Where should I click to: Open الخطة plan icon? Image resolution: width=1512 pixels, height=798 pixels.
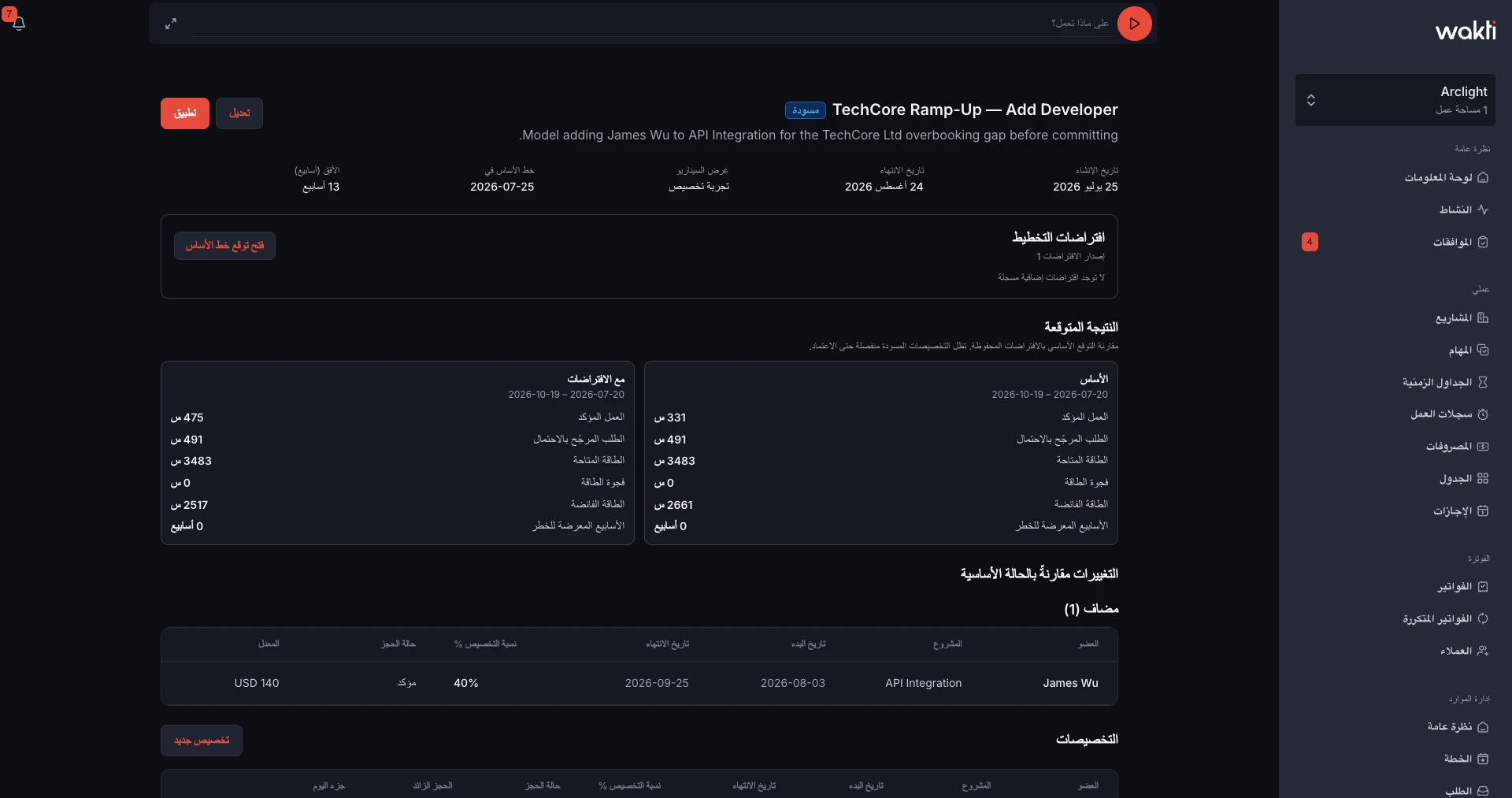coord(1483,759)
